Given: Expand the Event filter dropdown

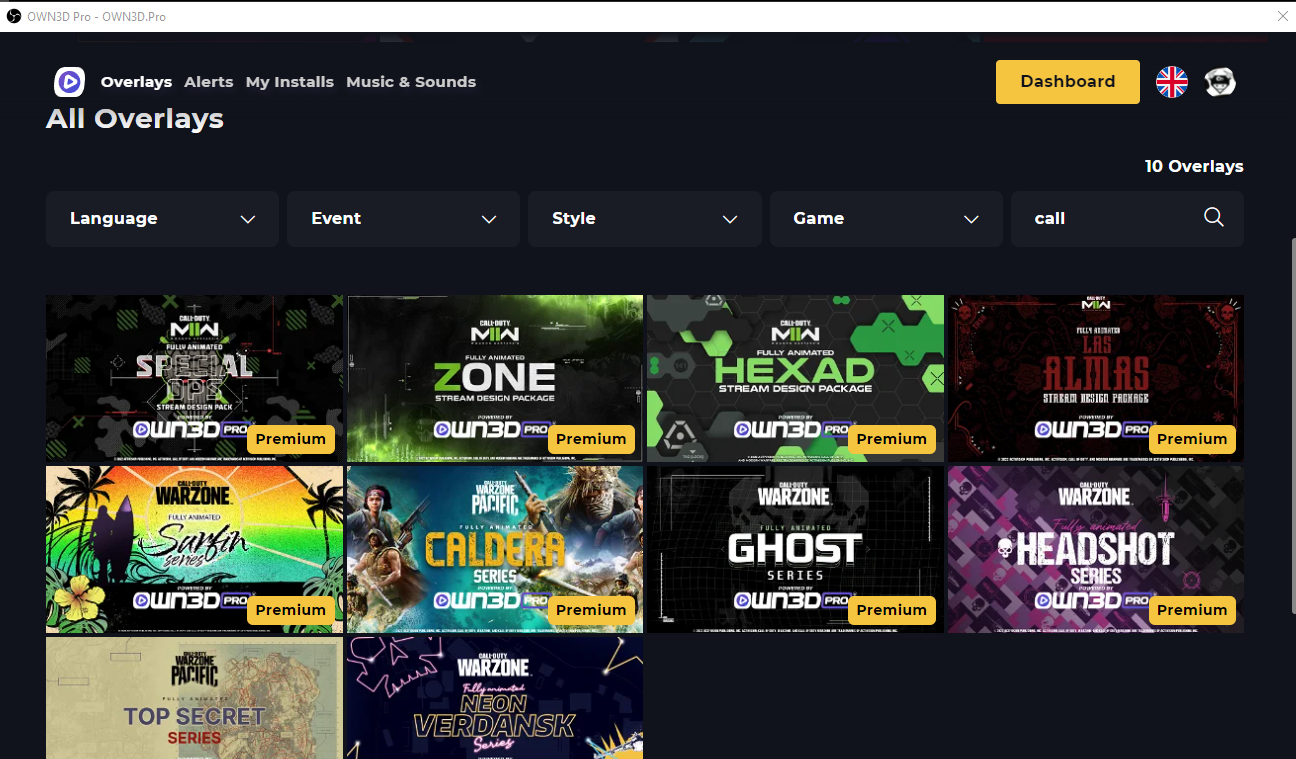Looking at the screenshot, I should (403, 219).
